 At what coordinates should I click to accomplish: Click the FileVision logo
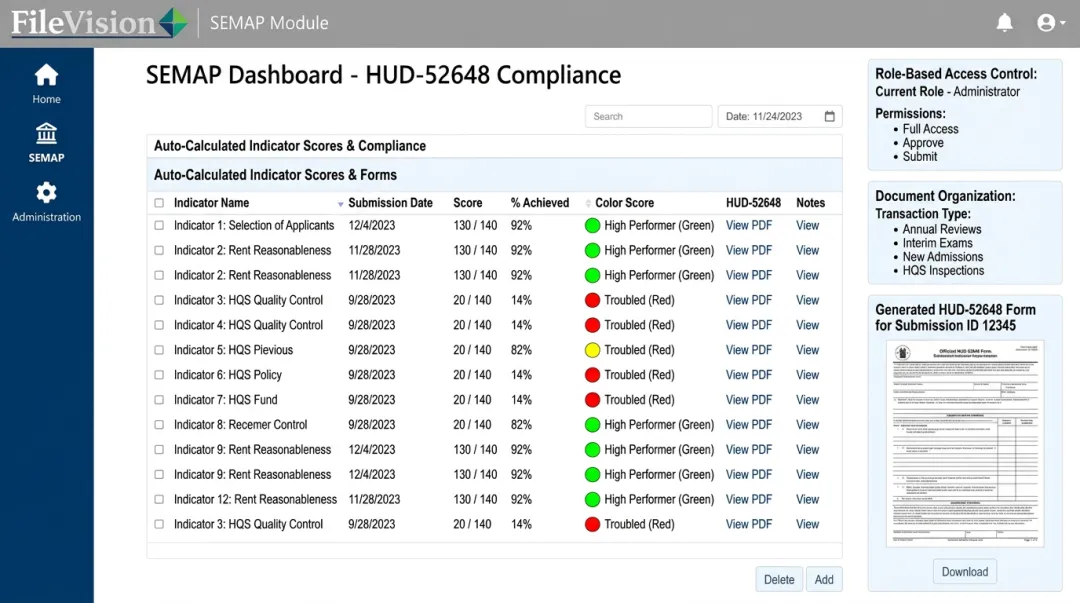tap(98, 22)
